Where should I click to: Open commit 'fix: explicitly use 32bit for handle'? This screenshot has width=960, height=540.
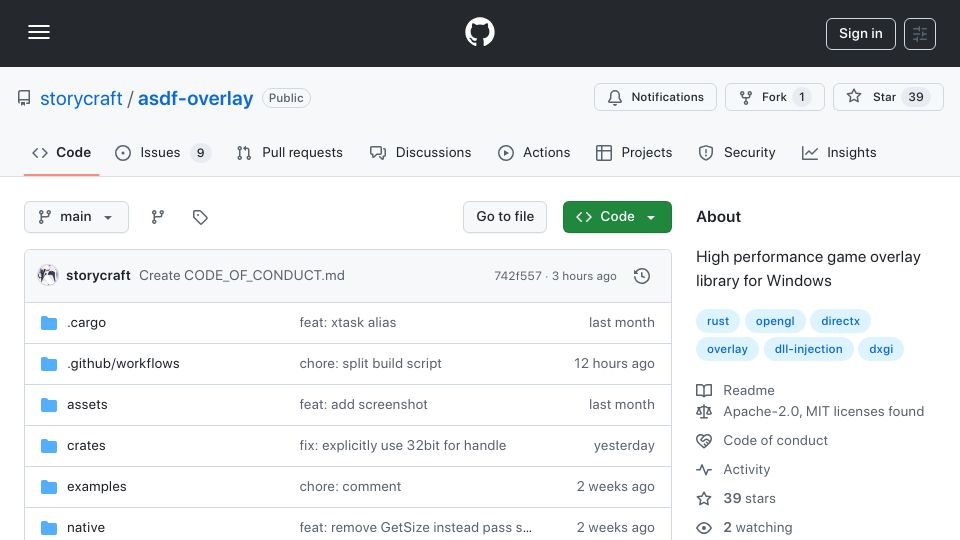pos(403,446)
